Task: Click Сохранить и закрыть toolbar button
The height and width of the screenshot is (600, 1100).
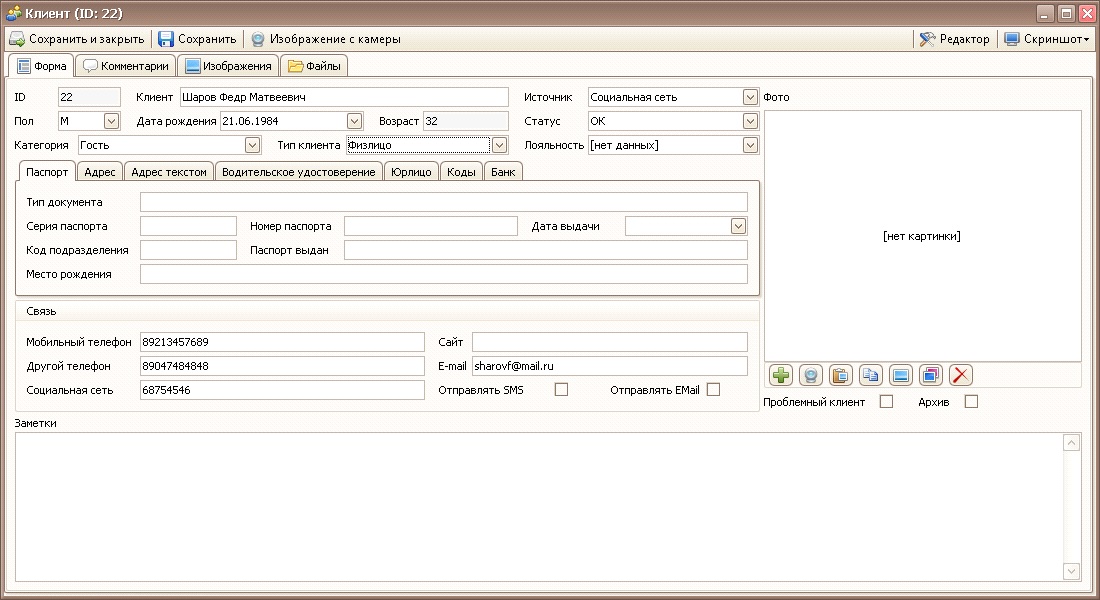Action: pyautogui.click(x=76, y=39)
